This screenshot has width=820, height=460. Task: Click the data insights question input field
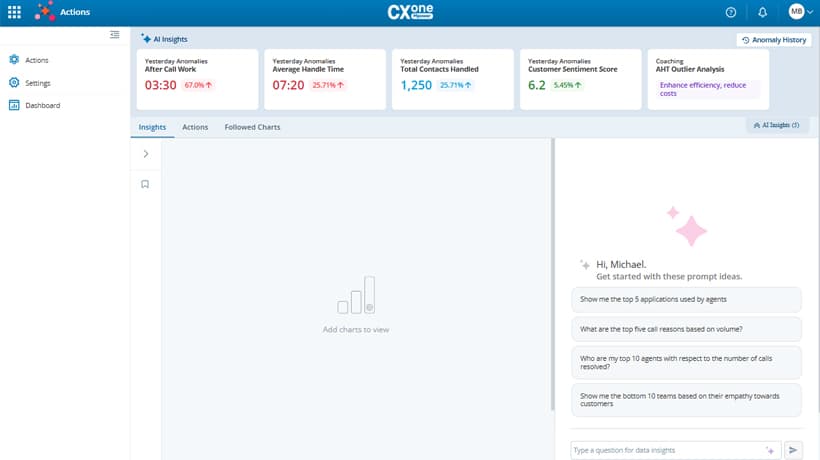(665, 450)
